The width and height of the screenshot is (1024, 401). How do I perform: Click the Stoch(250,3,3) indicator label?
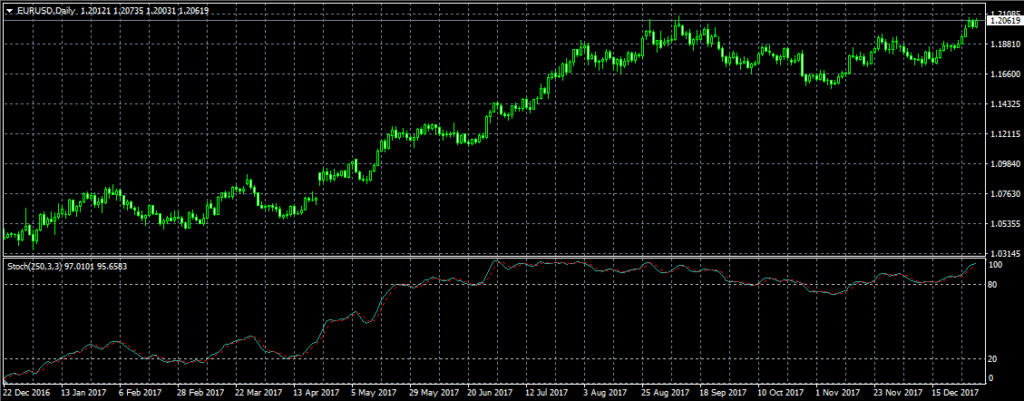click(36, 266)
